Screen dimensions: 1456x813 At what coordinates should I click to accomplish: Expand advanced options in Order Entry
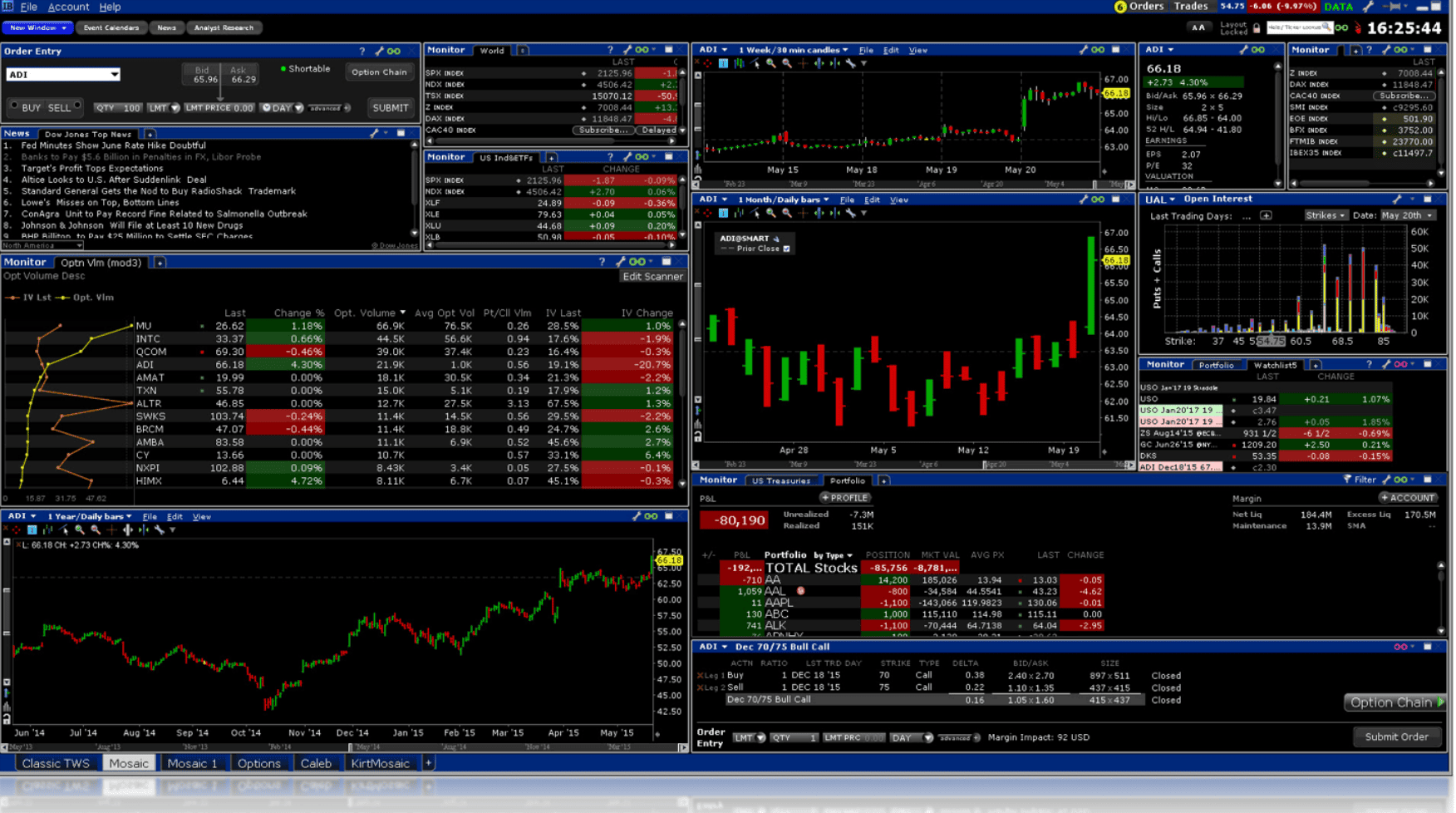[329, 108]
